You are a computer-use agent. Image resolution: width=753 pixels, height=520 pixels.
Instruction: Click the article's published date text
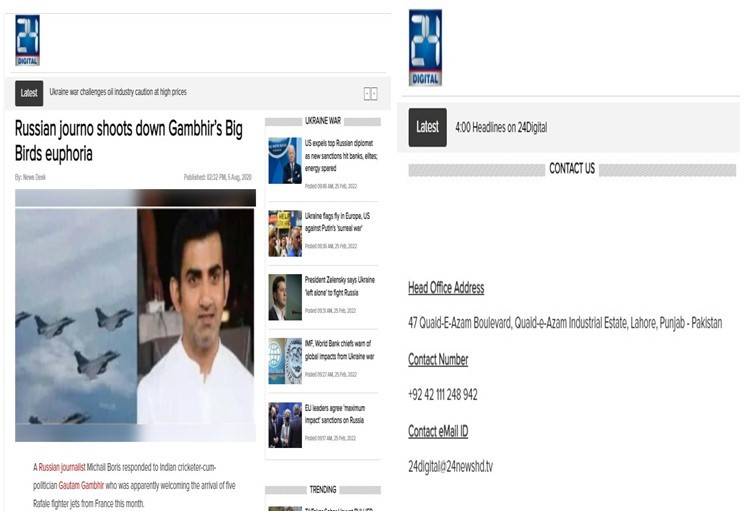pyautogui.click(x=218, y=177)
